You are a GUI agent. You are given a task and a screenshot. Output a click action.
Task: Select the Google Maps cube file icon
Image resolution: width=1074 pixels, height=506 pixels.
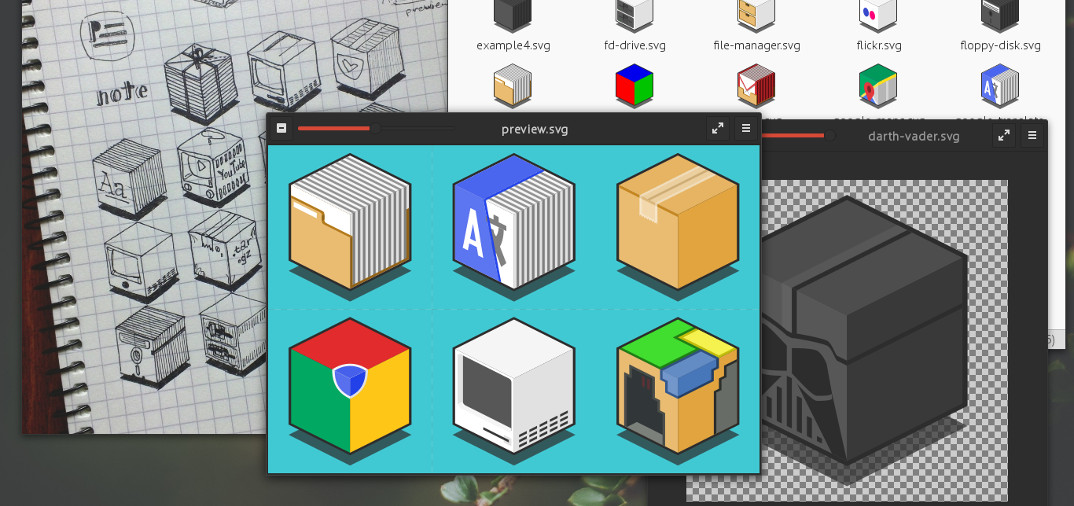(x=878, y=86)
